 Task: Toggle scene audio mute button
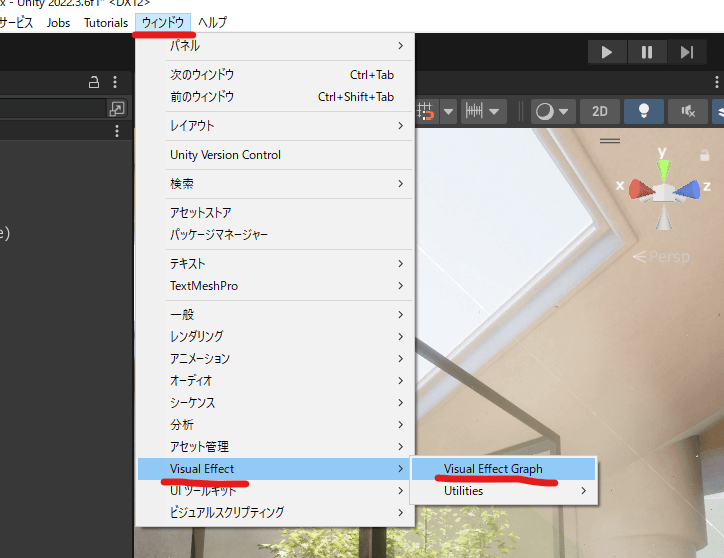click(x=688, y=111)
